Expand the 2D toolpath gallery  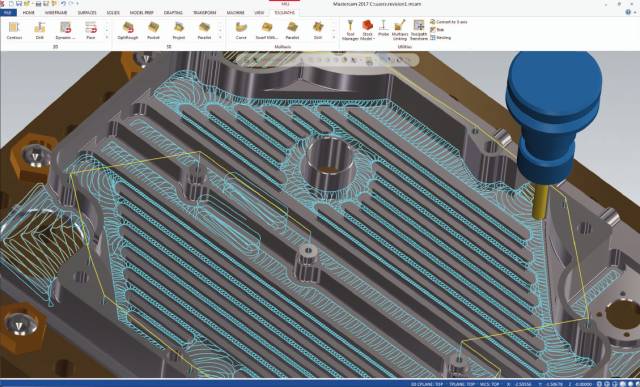107,37
